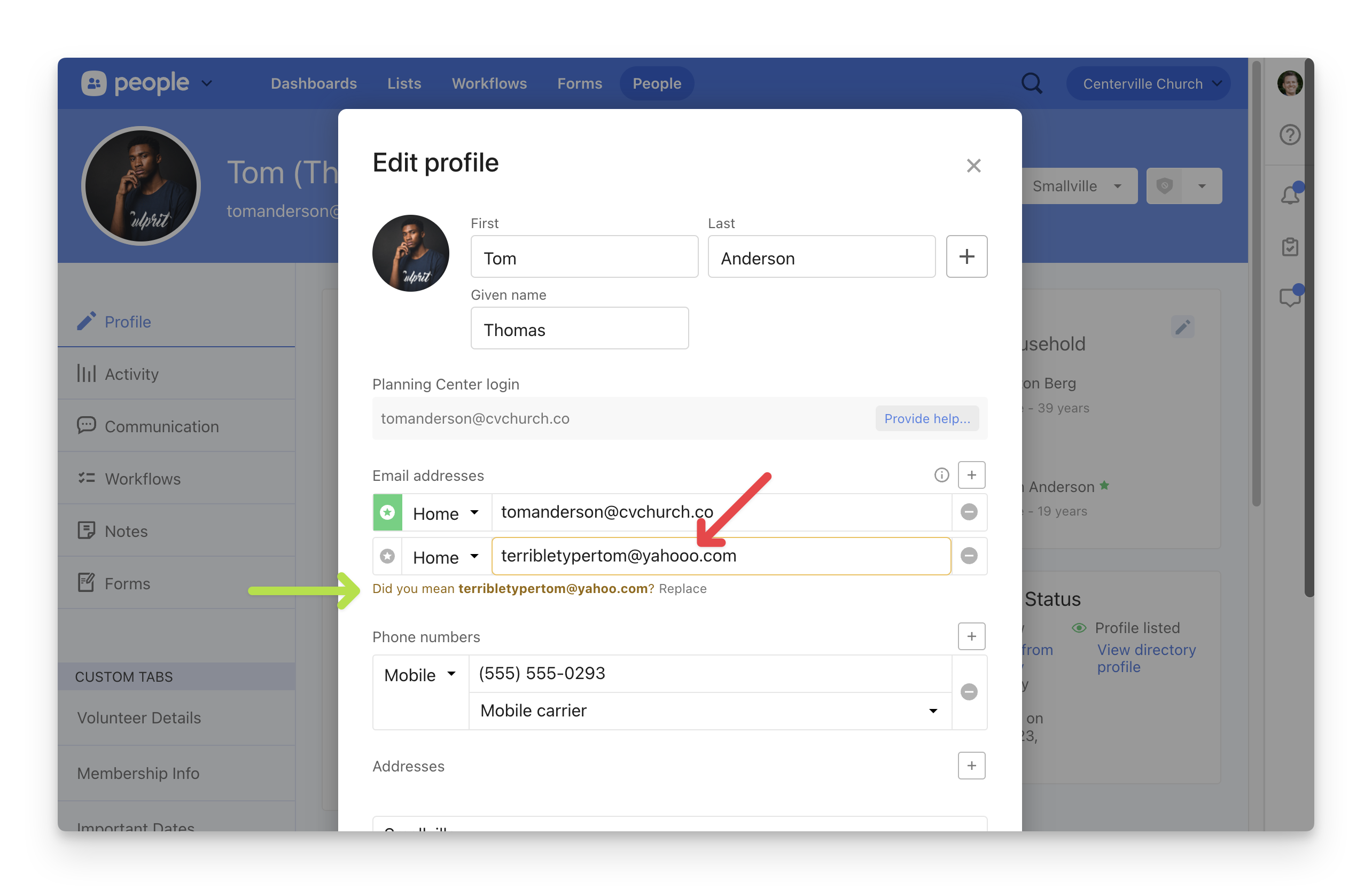Open the tasks clipboard icon

[x=1290, y=247]
